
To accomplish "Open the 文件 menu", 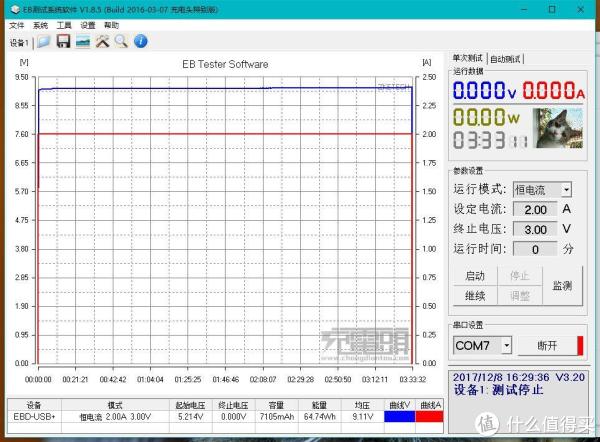I will click(16, 25).
